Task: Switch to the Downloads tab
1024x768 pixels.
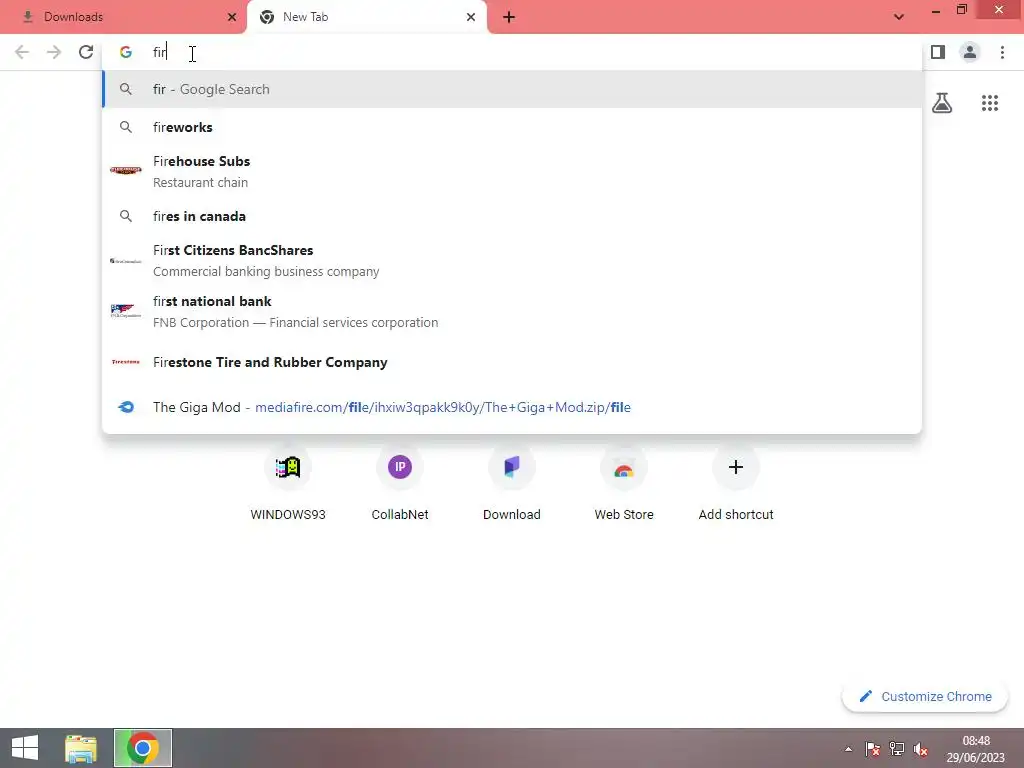Action: point(123,17)
